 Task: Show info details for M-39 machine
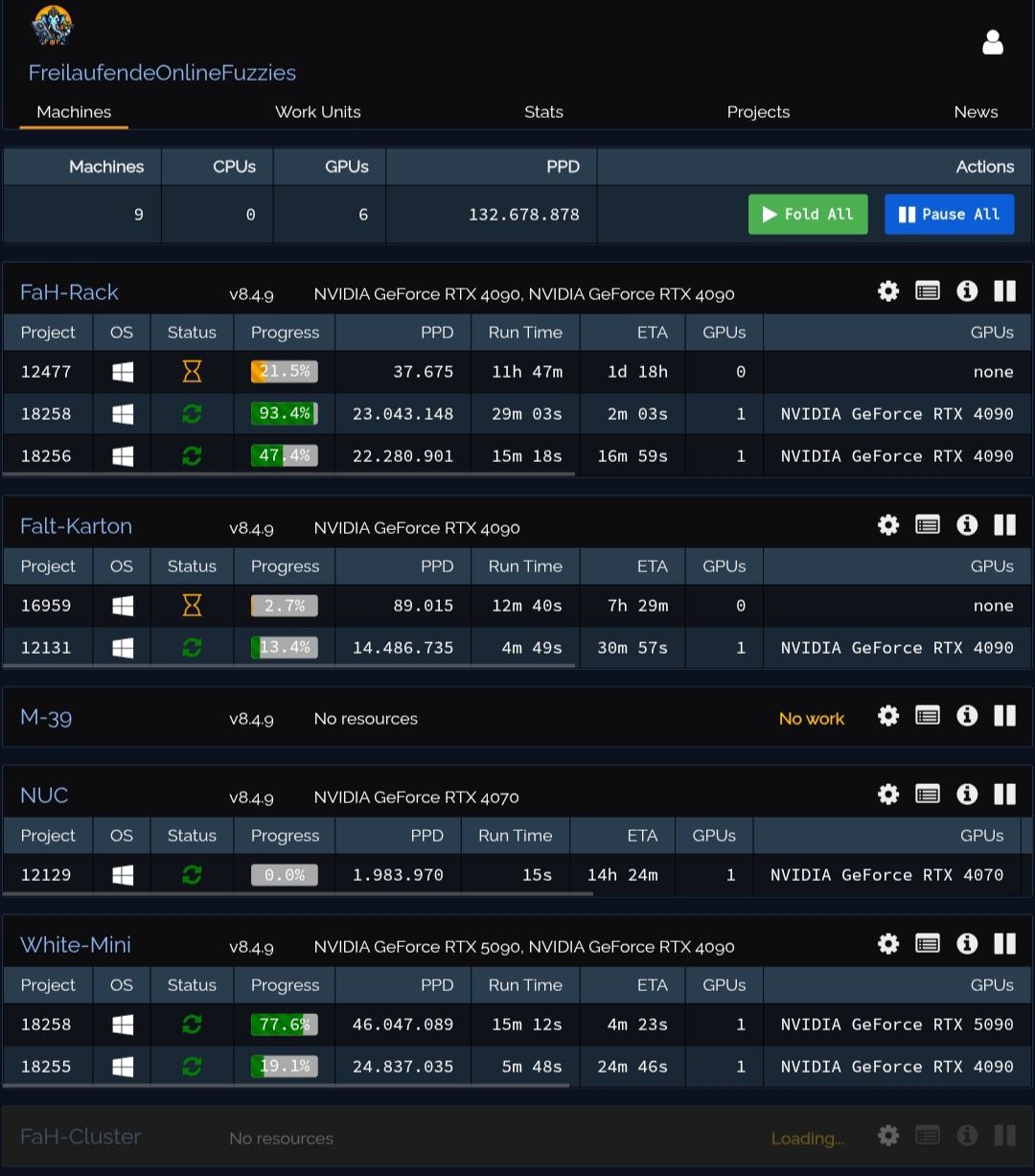tap(967, 716)
